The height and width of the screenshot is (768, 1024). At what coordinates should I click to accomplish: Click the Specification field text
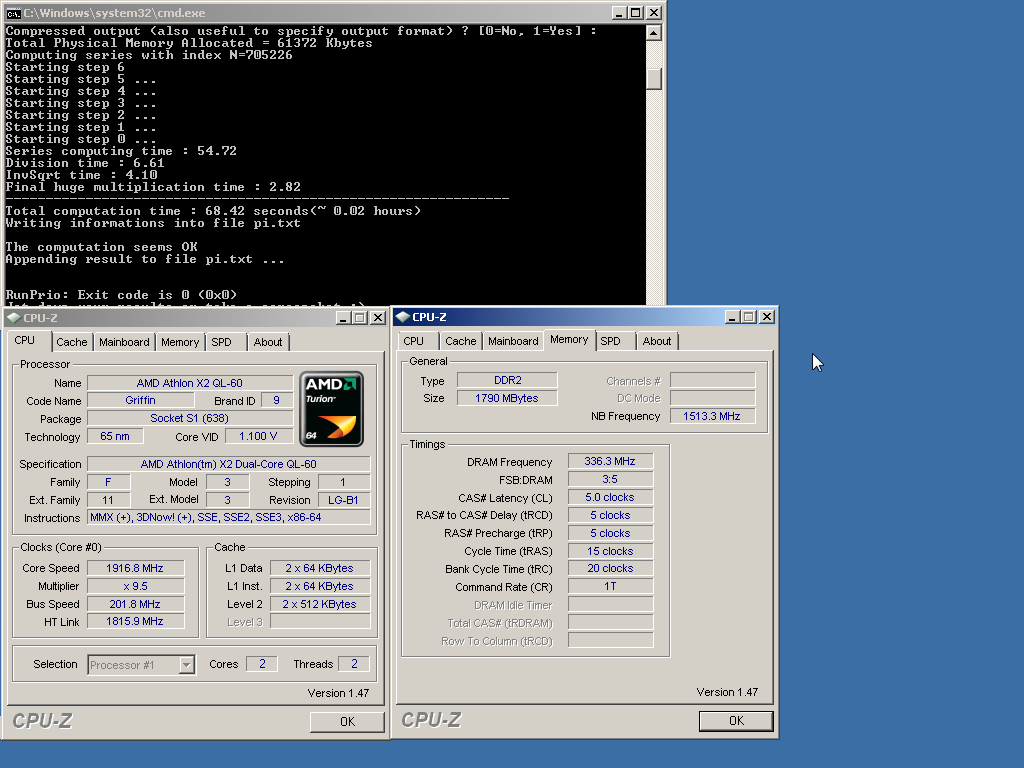point(229,464)
